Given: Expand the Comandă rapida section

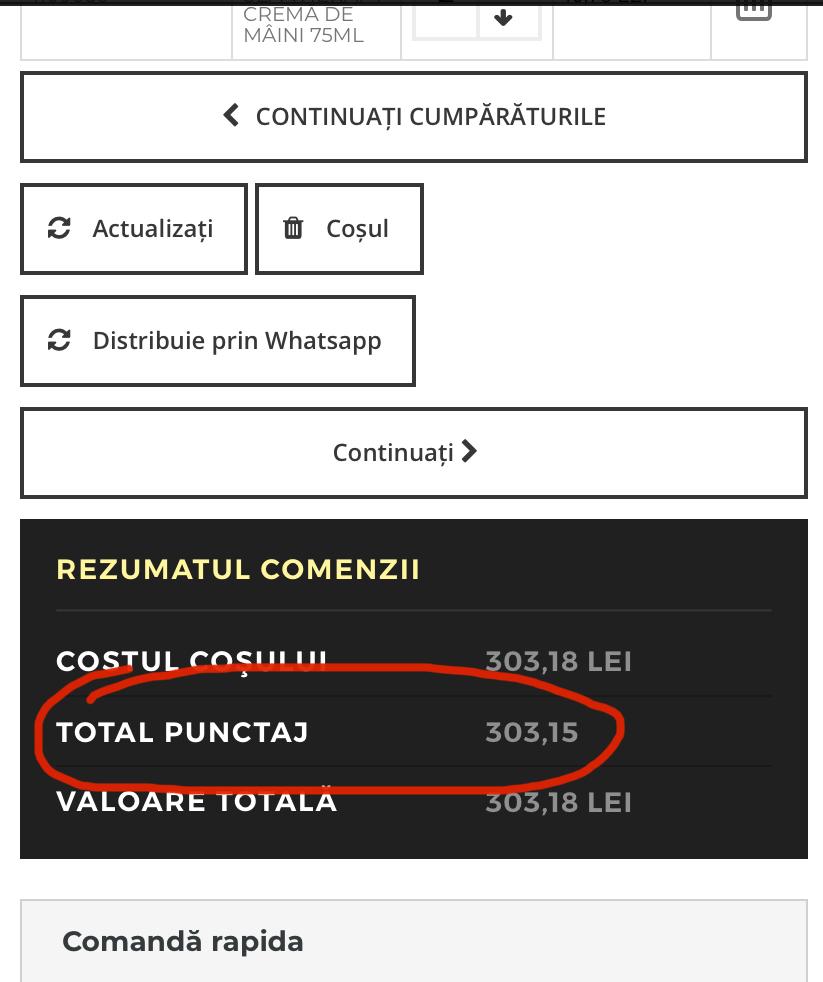Looking at the screenshot, I should (x=183, y=940).
